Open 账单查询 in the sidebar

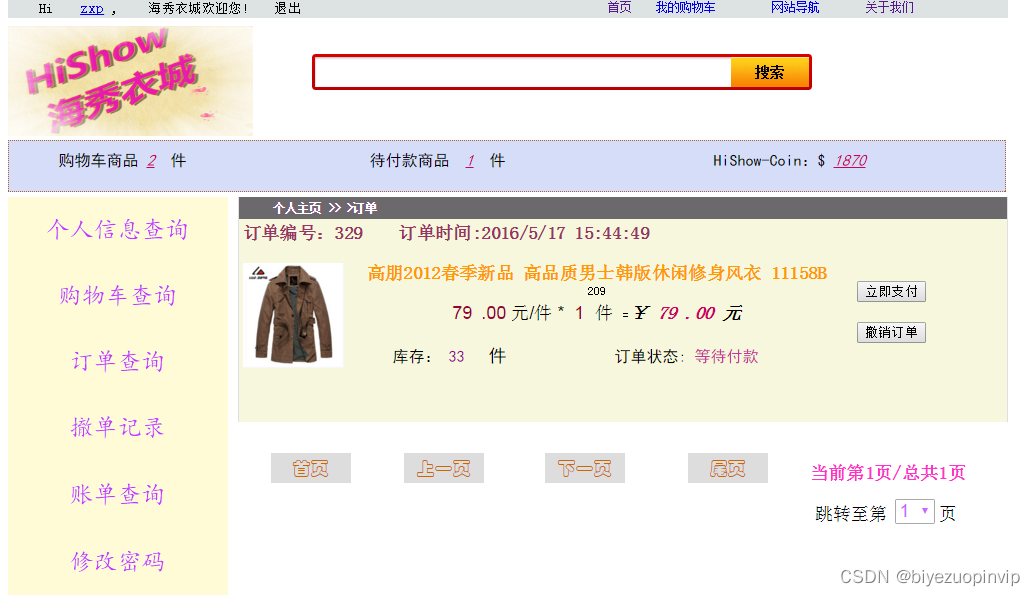click(x=117, y=494)
